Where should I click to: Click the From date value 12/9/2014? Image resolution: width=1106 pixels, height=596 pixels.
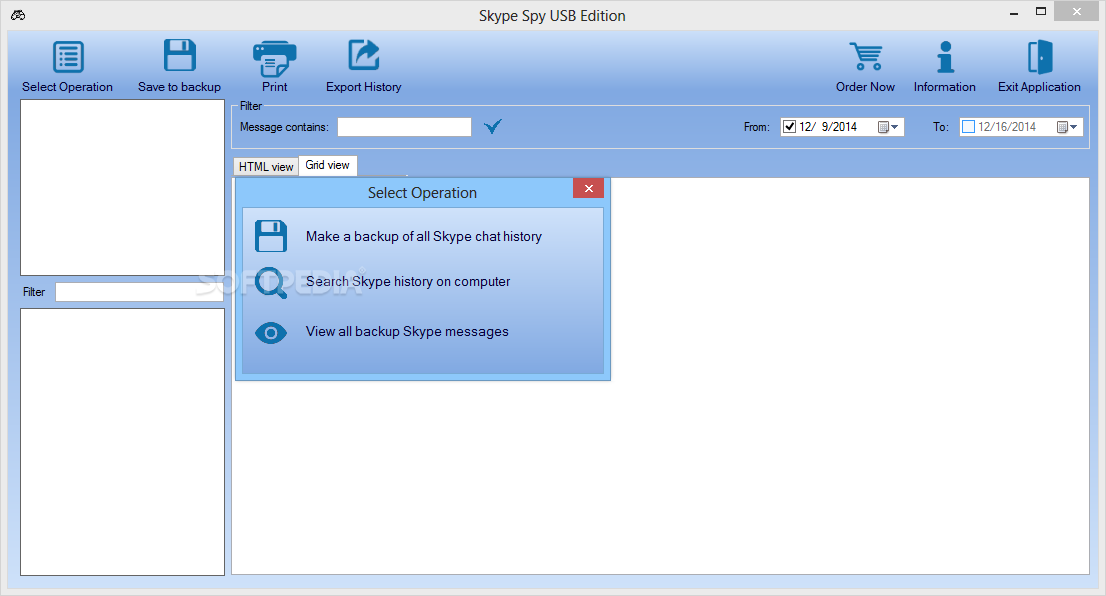coord(828,127)
